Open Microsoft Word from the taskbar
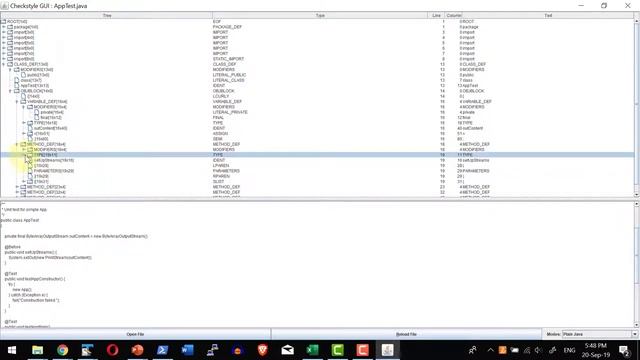Screen dimensions: 640x360 coord(187,350)
